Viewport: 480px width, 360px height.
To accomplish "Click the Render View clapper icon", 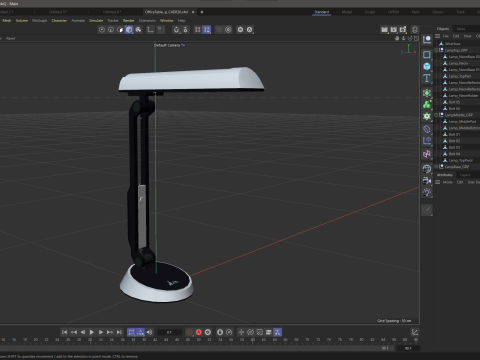I will pyautogui.click(x=384, y=30).
